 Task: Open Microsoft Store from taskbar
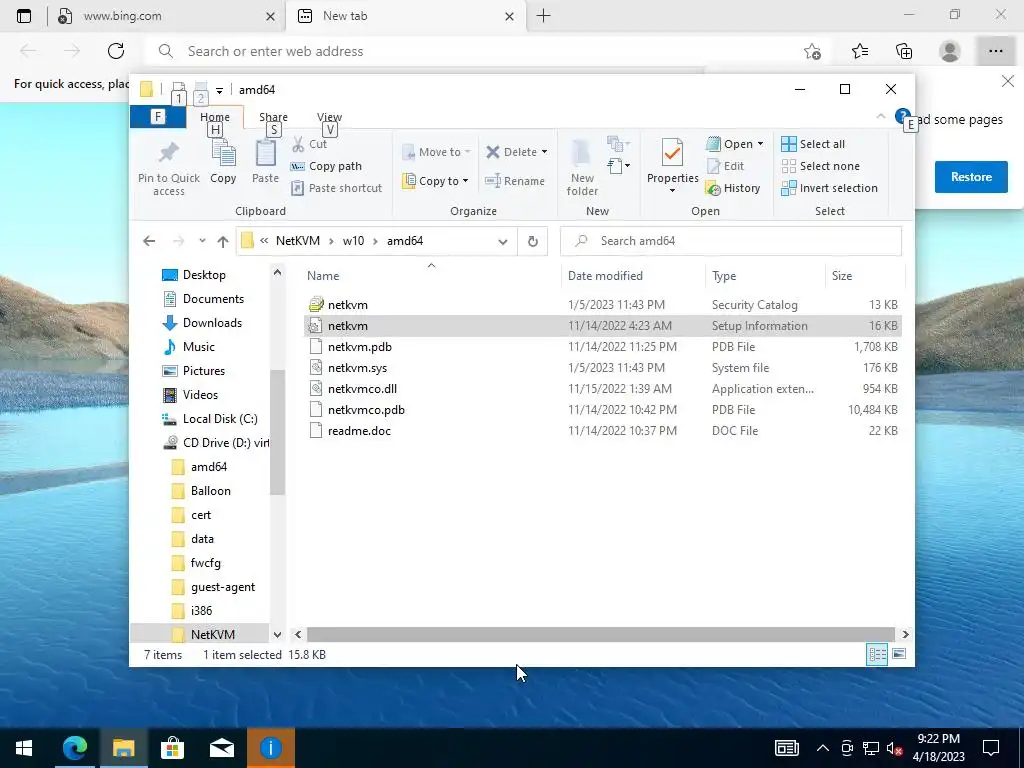click(x=172, y=748)
